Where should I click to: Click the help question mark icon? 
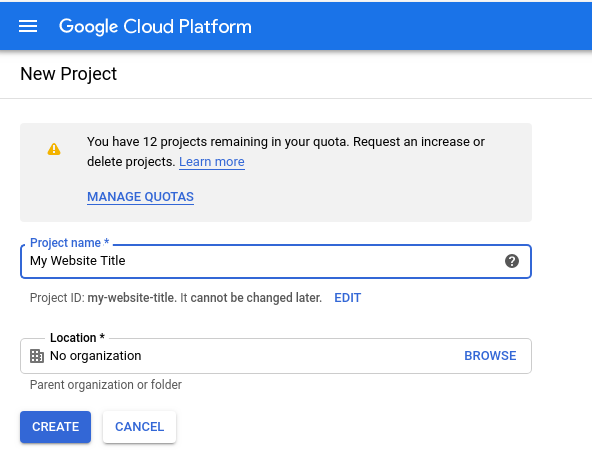tap(512, 261)
